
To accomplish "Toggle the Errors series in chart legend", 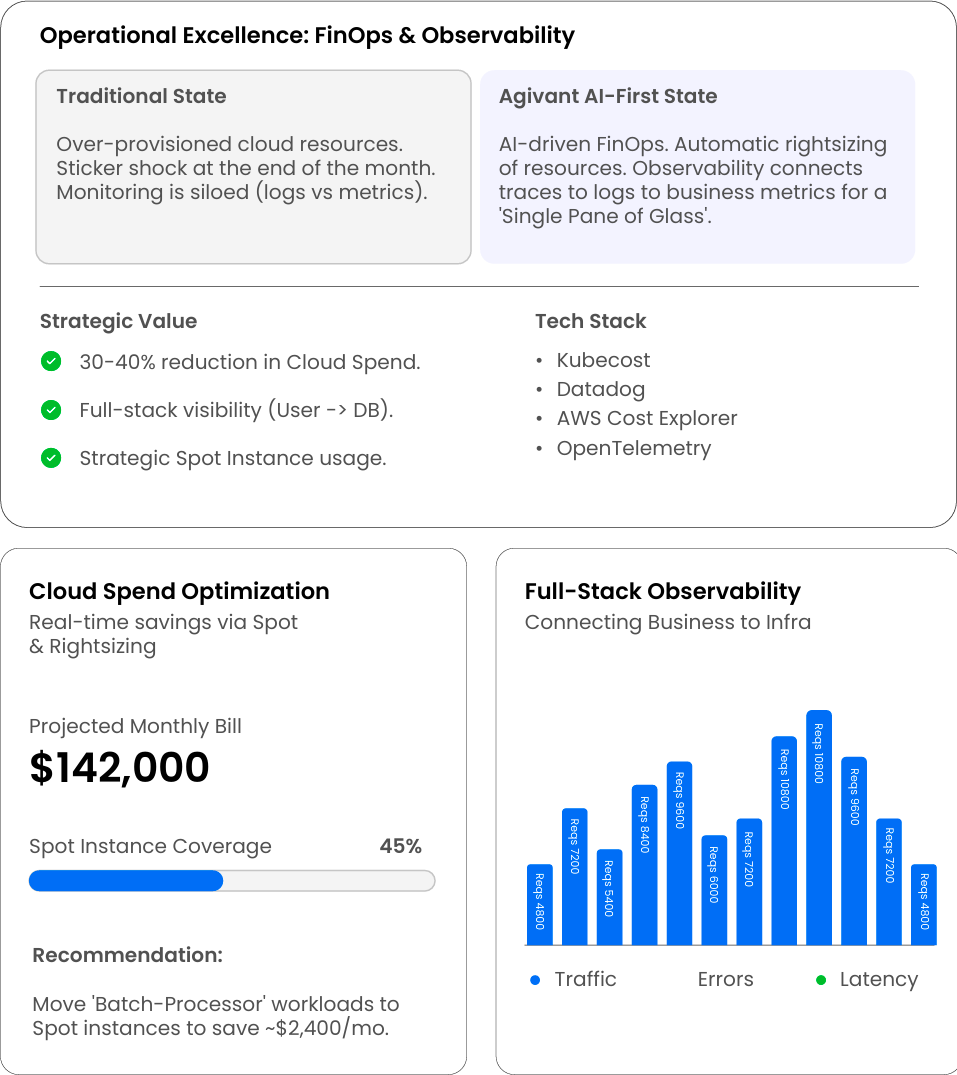I will coord(725,980).
